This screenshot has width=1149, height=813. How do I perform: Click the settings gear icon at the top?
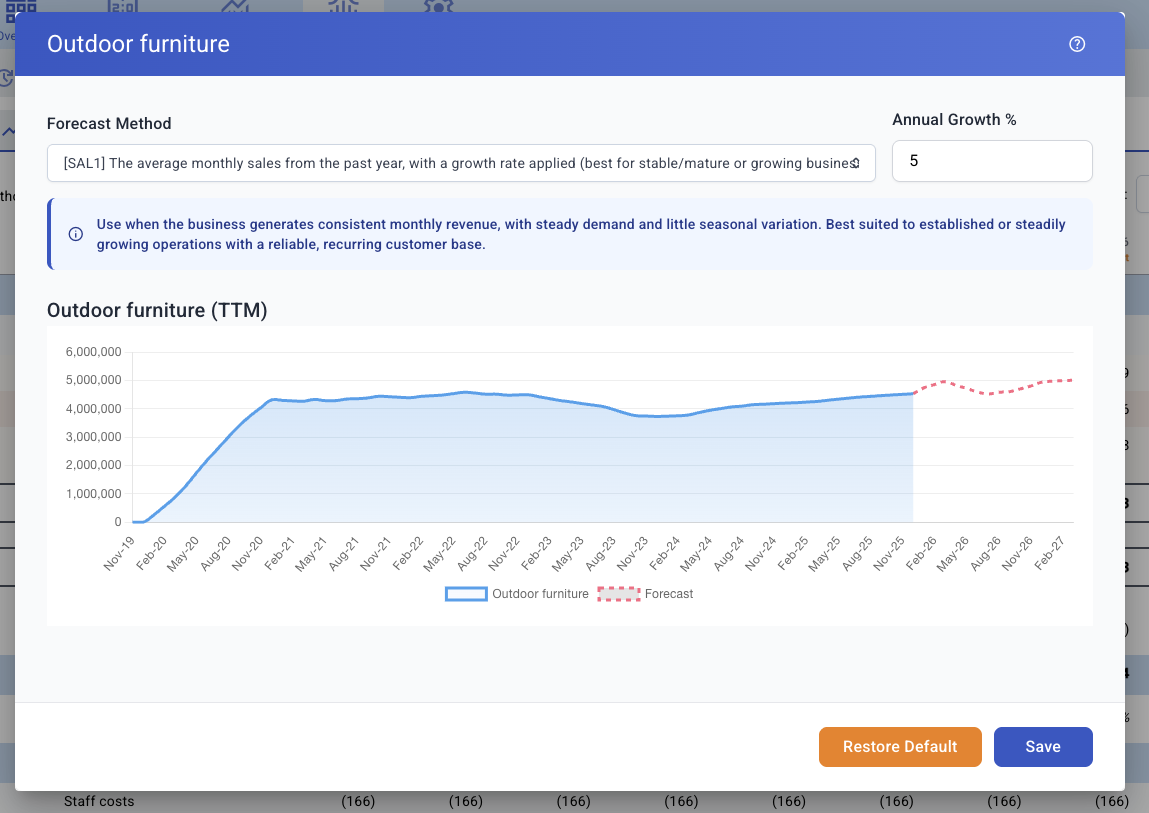point(437,5)
